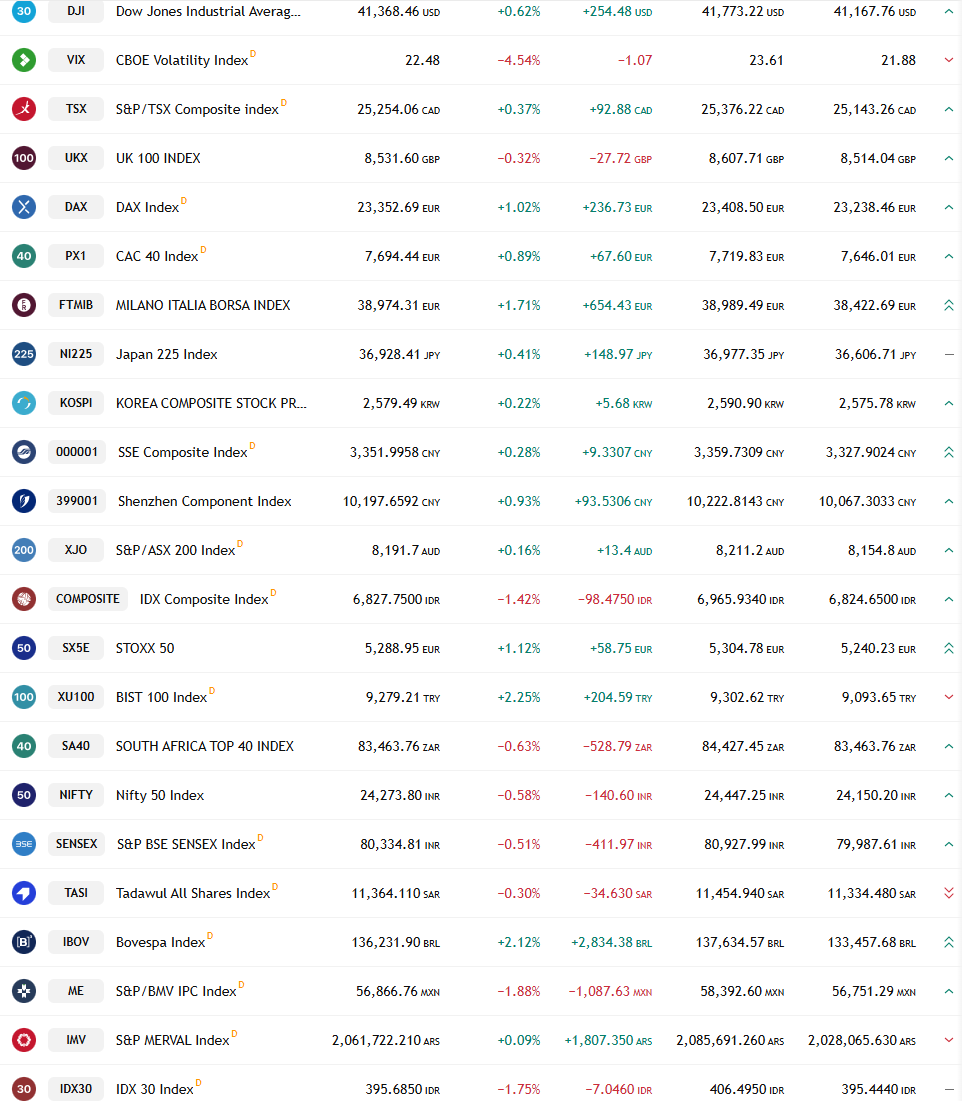Click the Japan 225 Index logo icon
Viewport: 962px width, 1101px height.
click(x=24, y=354)
